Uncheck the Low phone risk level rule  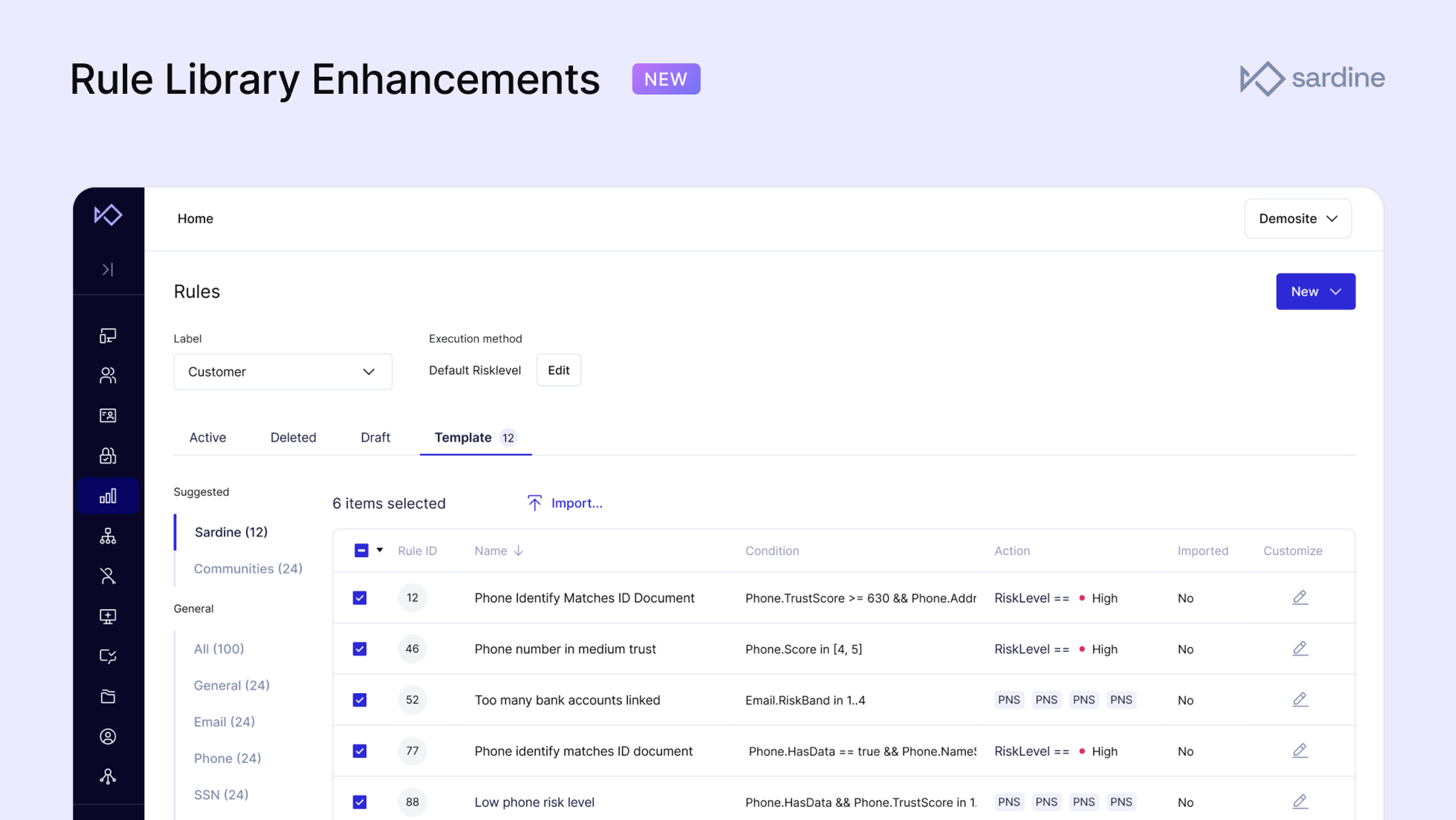359,802
